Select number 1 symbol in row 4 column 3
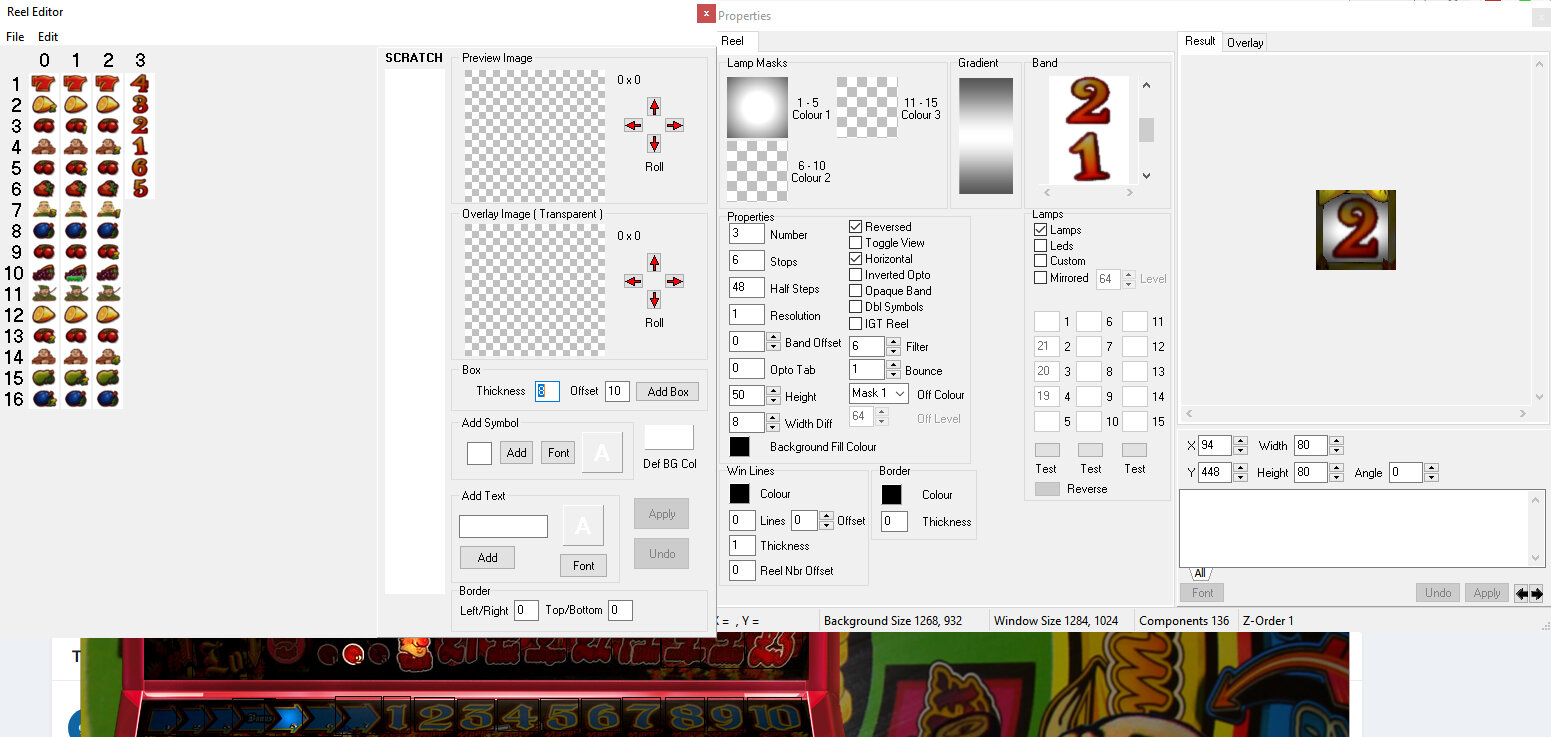The height and width of the screenshot is (737, 1551). pos(140,146)
